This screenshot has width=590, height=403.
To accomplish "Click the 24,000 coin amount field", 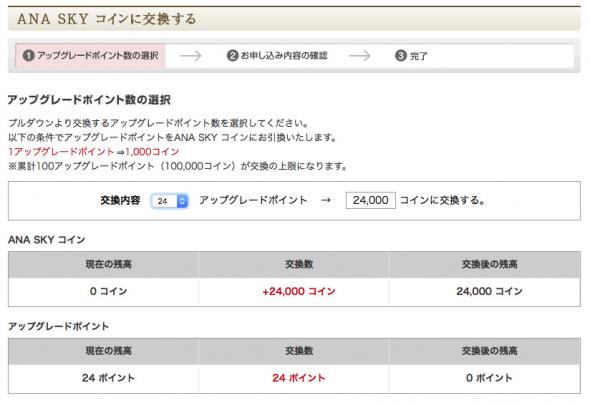I will [x=371, y=200].
